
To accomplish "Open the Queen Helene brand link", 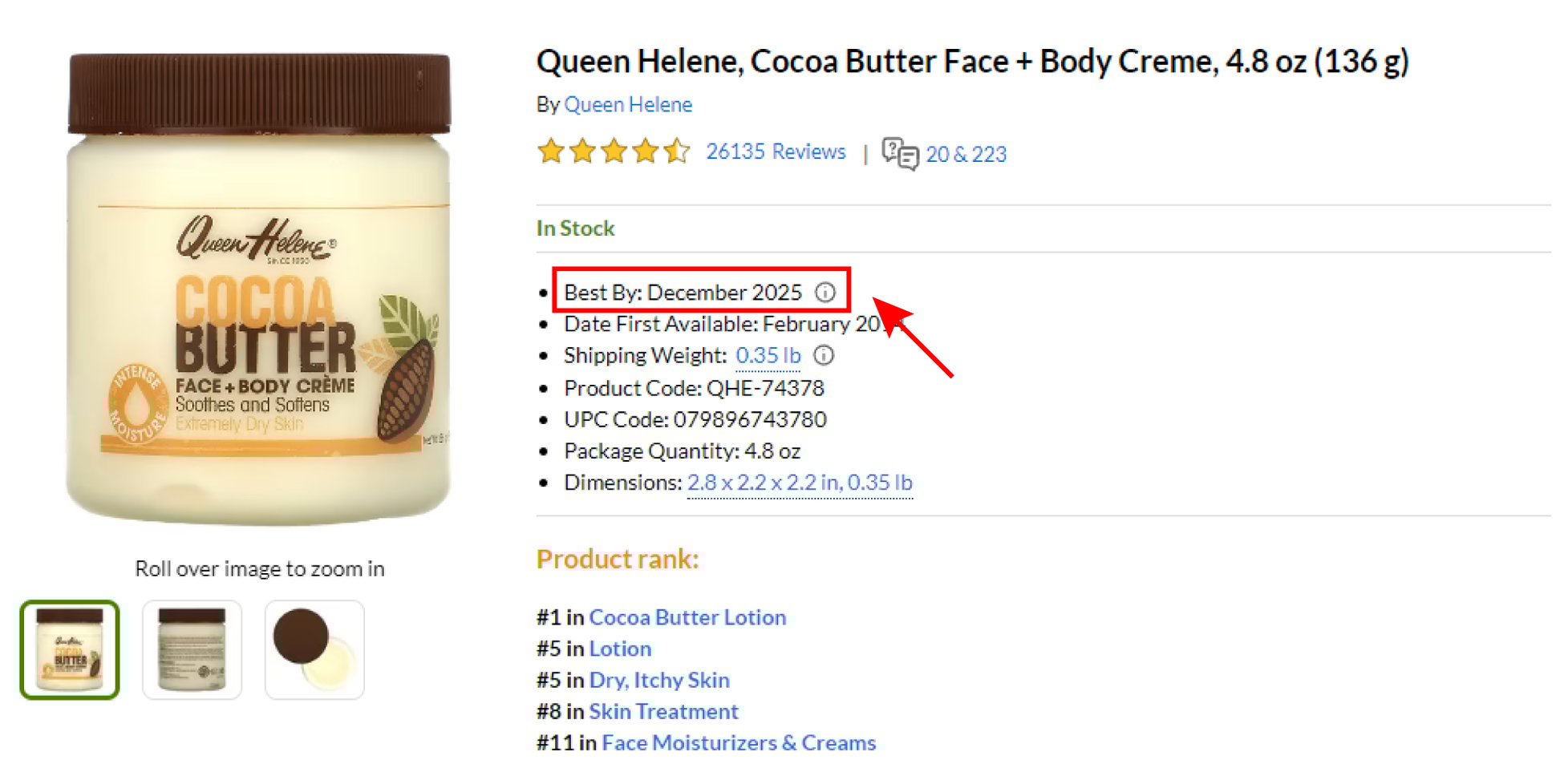I will 628,104.
